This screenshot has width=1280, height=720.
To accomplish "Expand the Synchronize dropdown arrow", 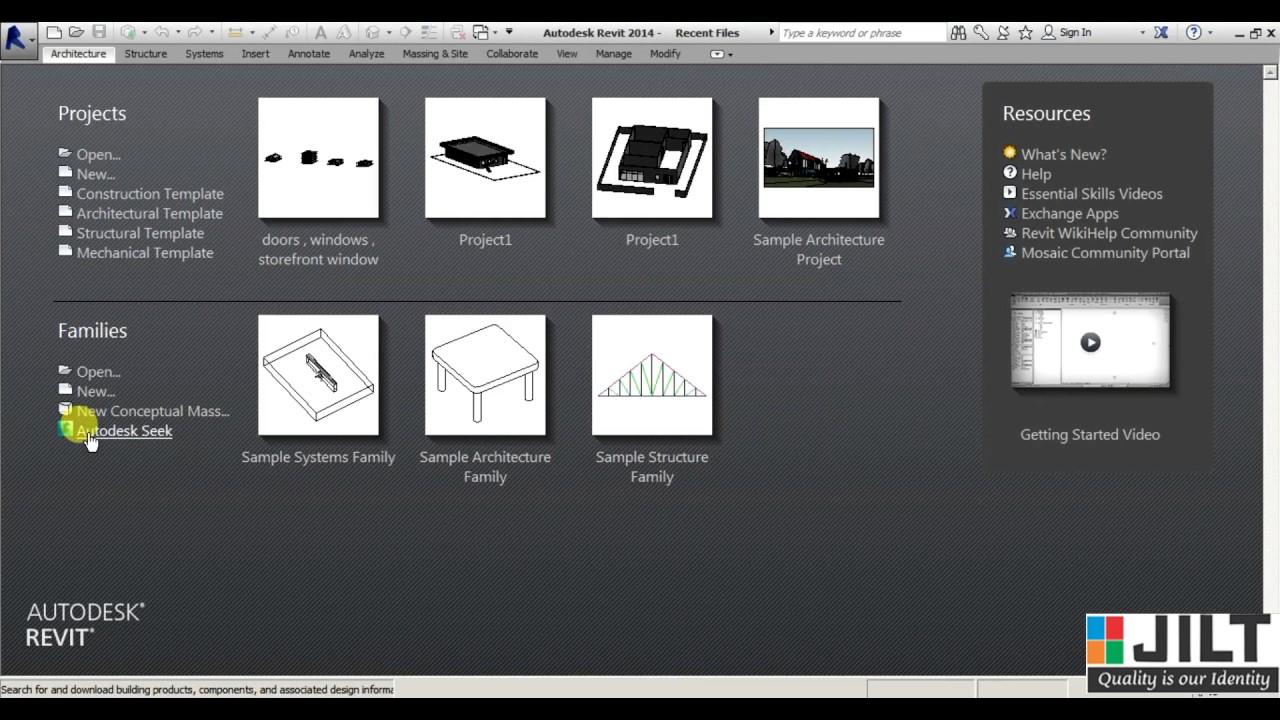I will pos(145,32).
